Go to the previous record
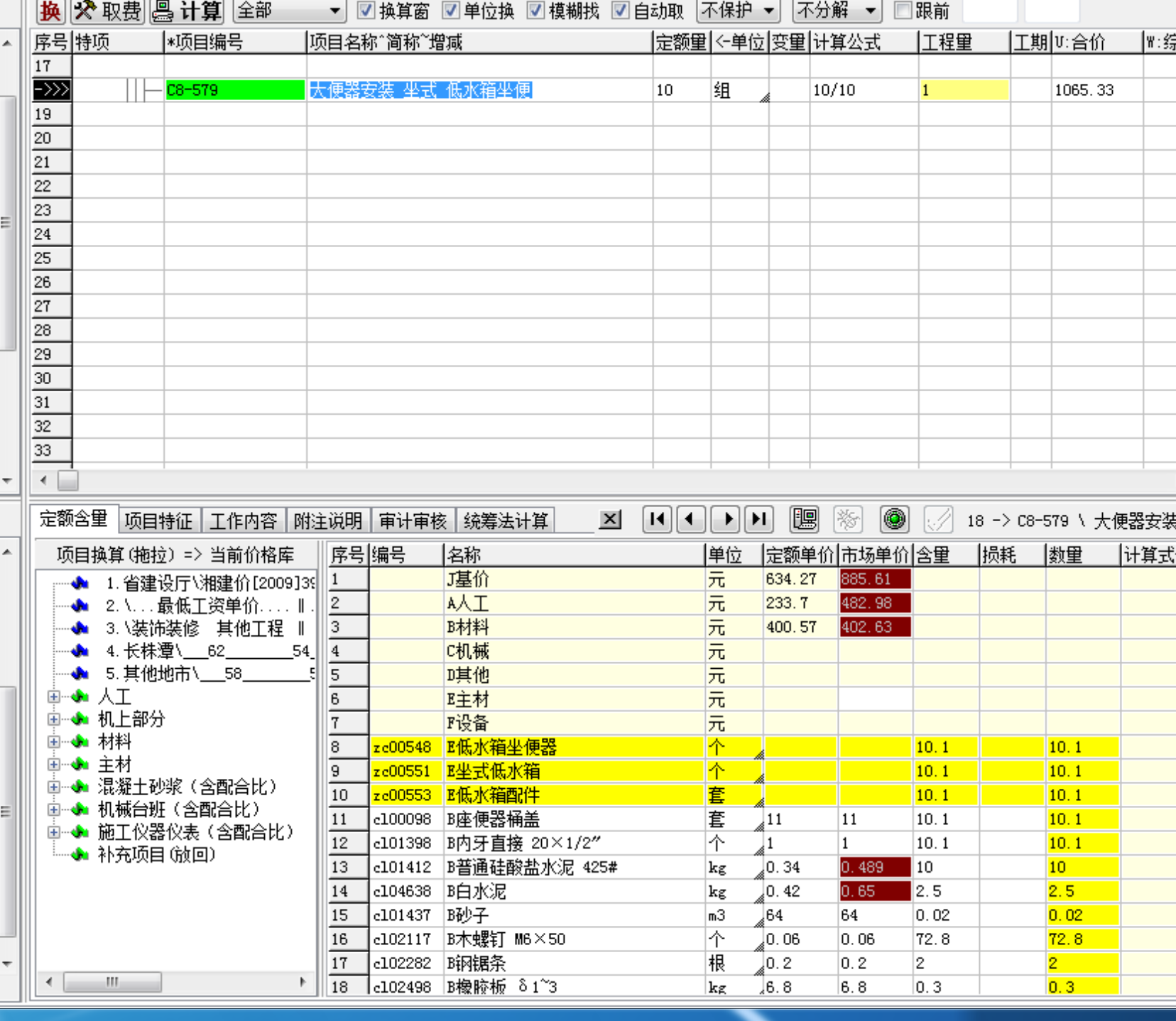Screen dimensions: 1176x1021 point(691,519)
